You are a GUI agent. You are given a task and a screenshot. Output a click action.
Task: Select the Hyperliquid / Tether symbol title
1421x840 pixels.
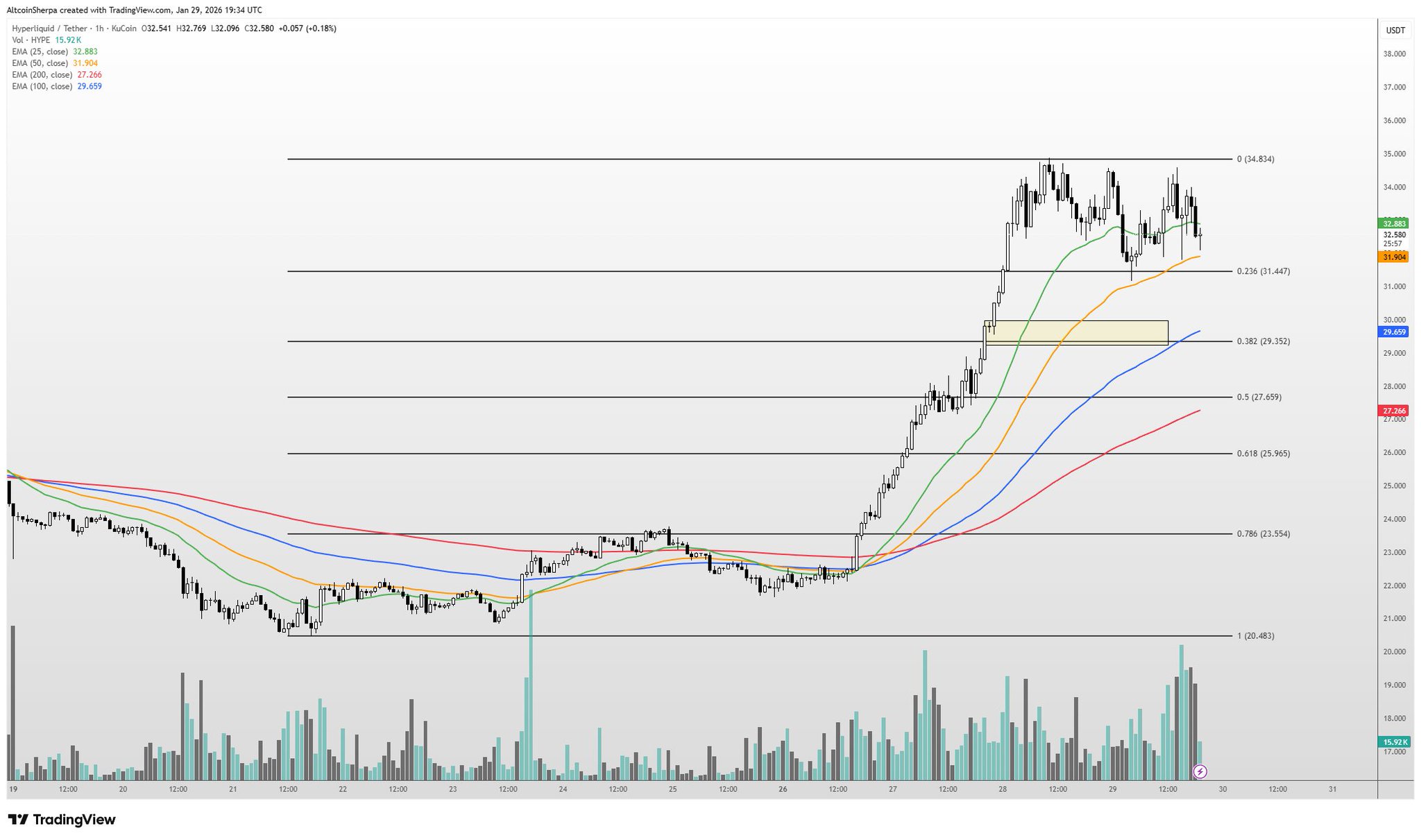point(49,28)
